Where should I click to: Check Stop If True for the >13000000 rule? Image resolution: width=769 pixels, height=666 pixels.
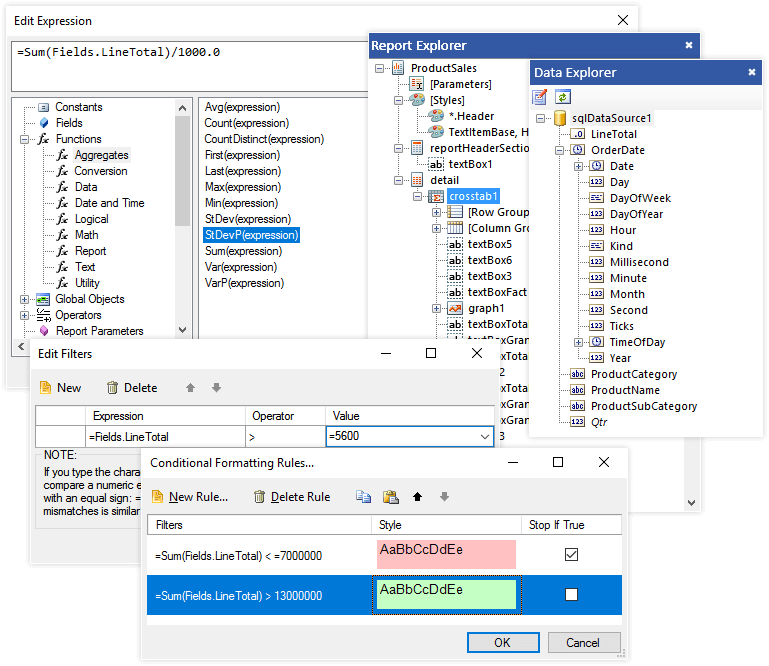(571, 595)
